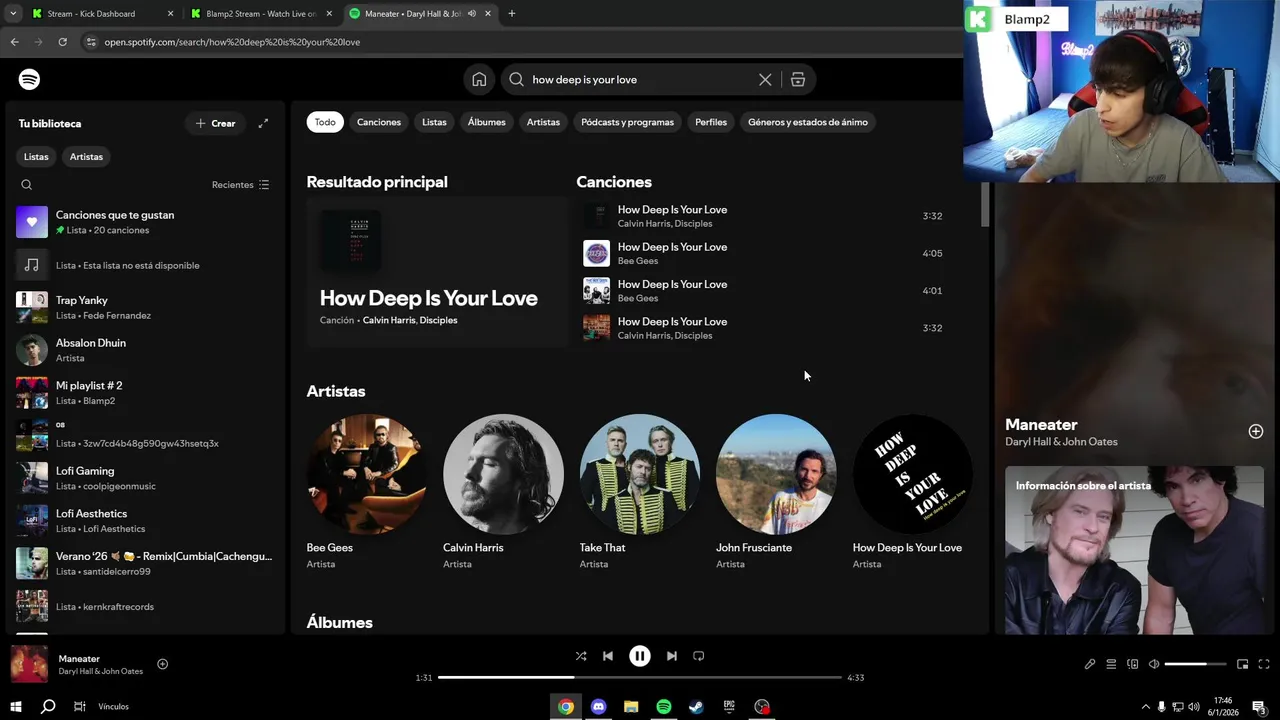
Task: Add Maneater to library in right panel
Action: tap(1256, 431)
